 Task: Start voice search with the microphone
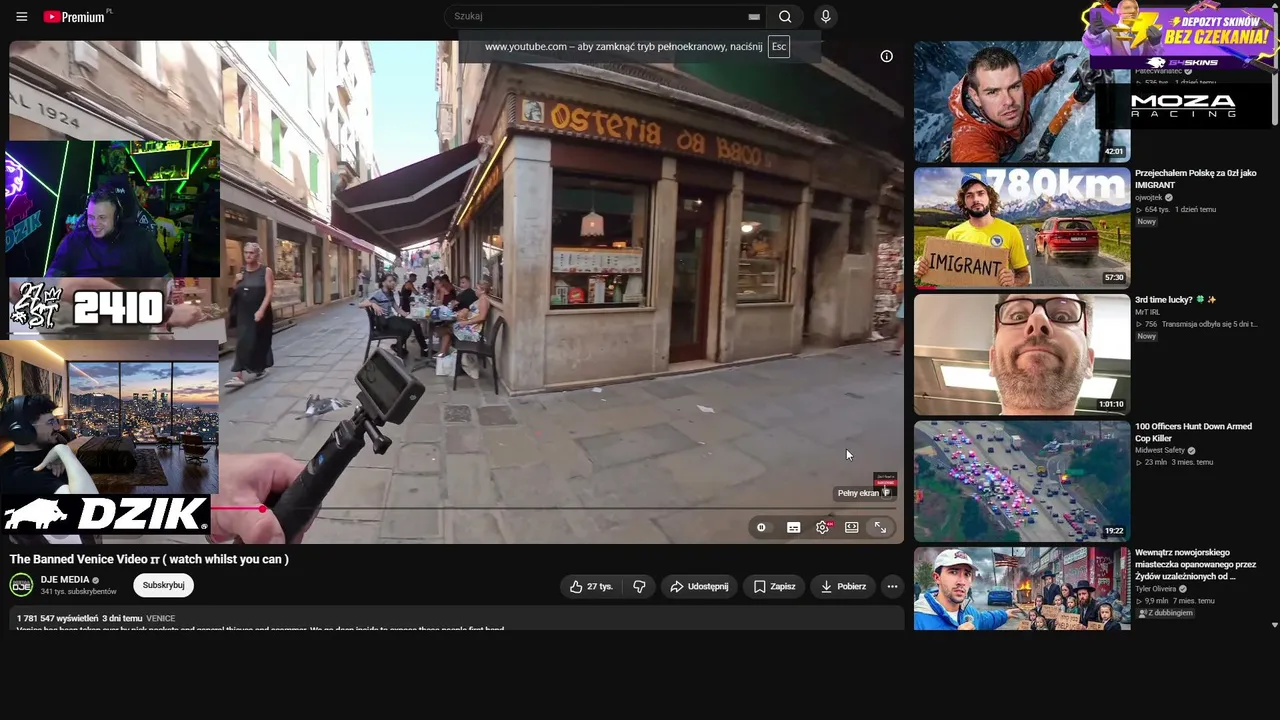(825, 17)
